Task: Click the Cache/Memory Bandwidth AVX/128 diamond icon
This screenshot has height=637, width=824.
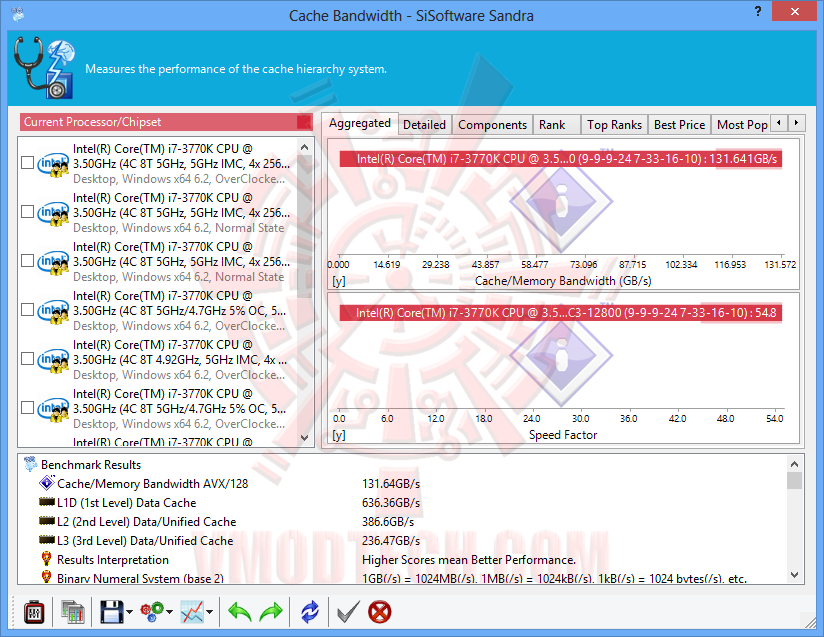Action: click(x=47, y=482)
